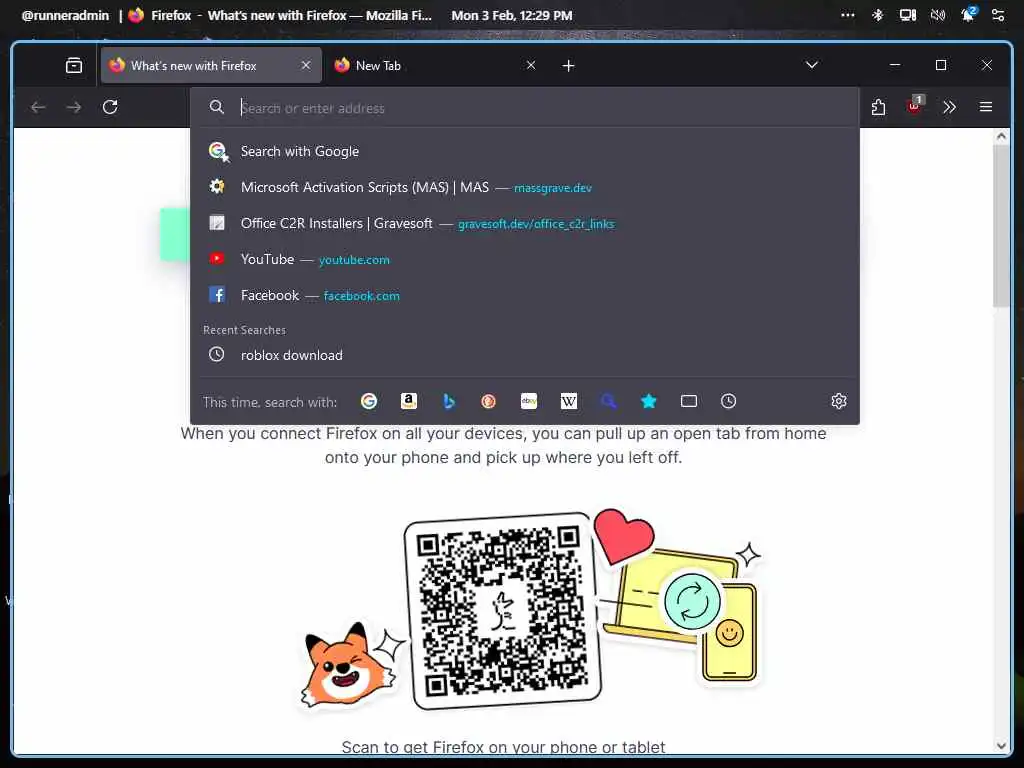Click scrollbar up arrow
Image resolution: width=1024 pixels, height=768 pixels.
click(x=1001, y=136)
